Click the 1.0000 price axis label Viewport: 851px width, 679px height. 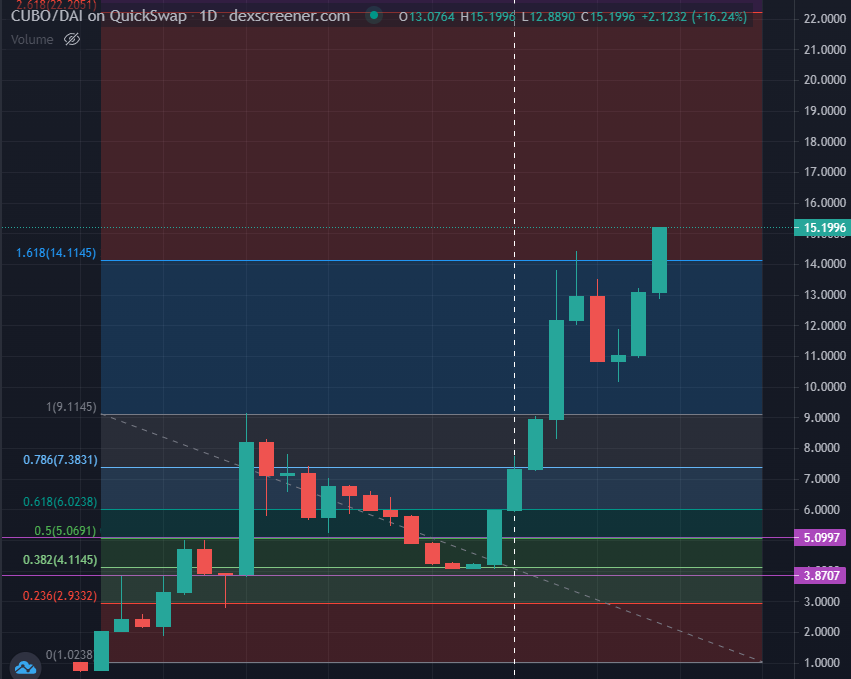[824, 662]
